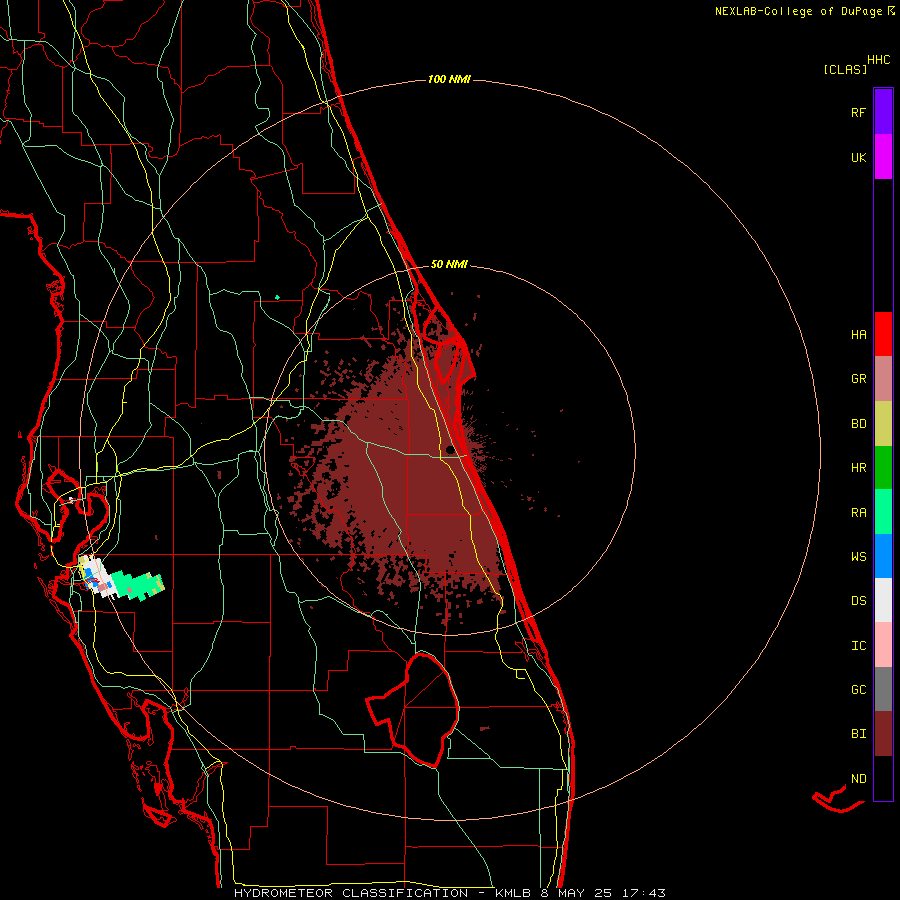
Task: Click the HA legend label
Action: click(858, 335)
